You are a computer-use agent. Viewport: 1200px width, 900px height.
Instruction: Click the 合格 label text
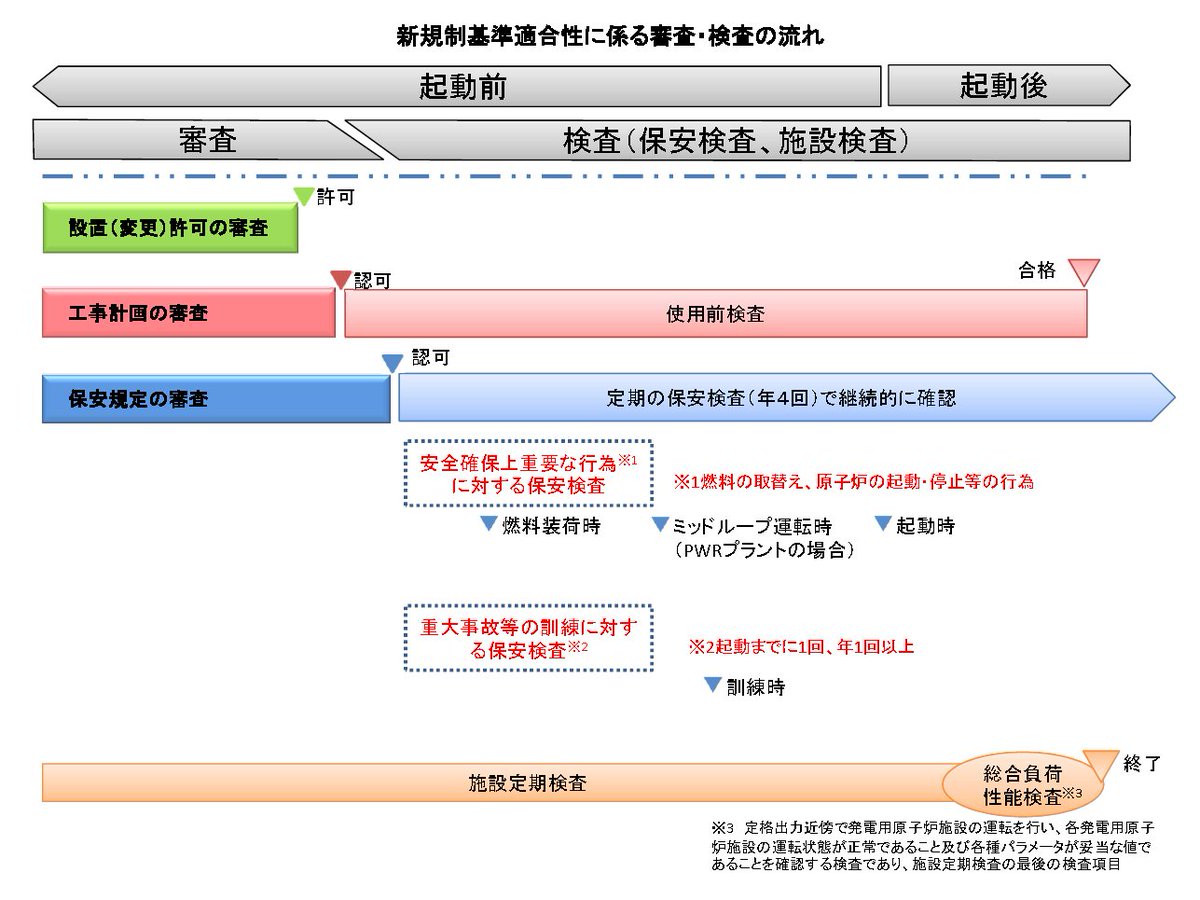[1037, 271]
